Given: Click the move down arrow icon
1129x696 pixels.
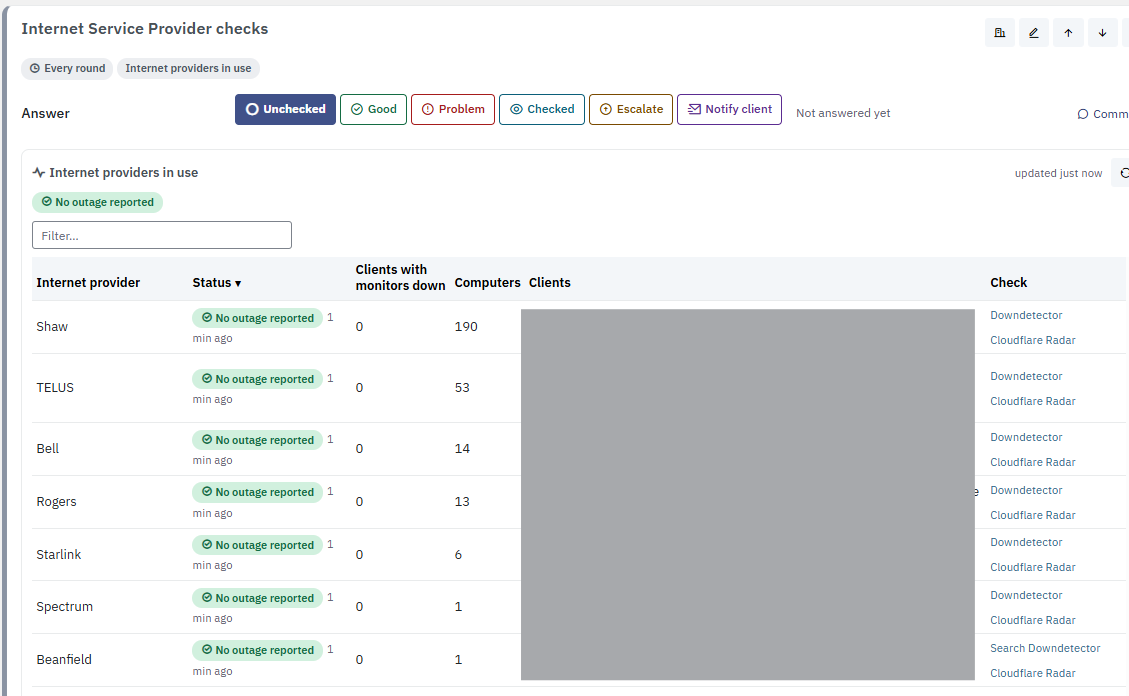Looking at the screenshot, I should (x=1102, y=32).
